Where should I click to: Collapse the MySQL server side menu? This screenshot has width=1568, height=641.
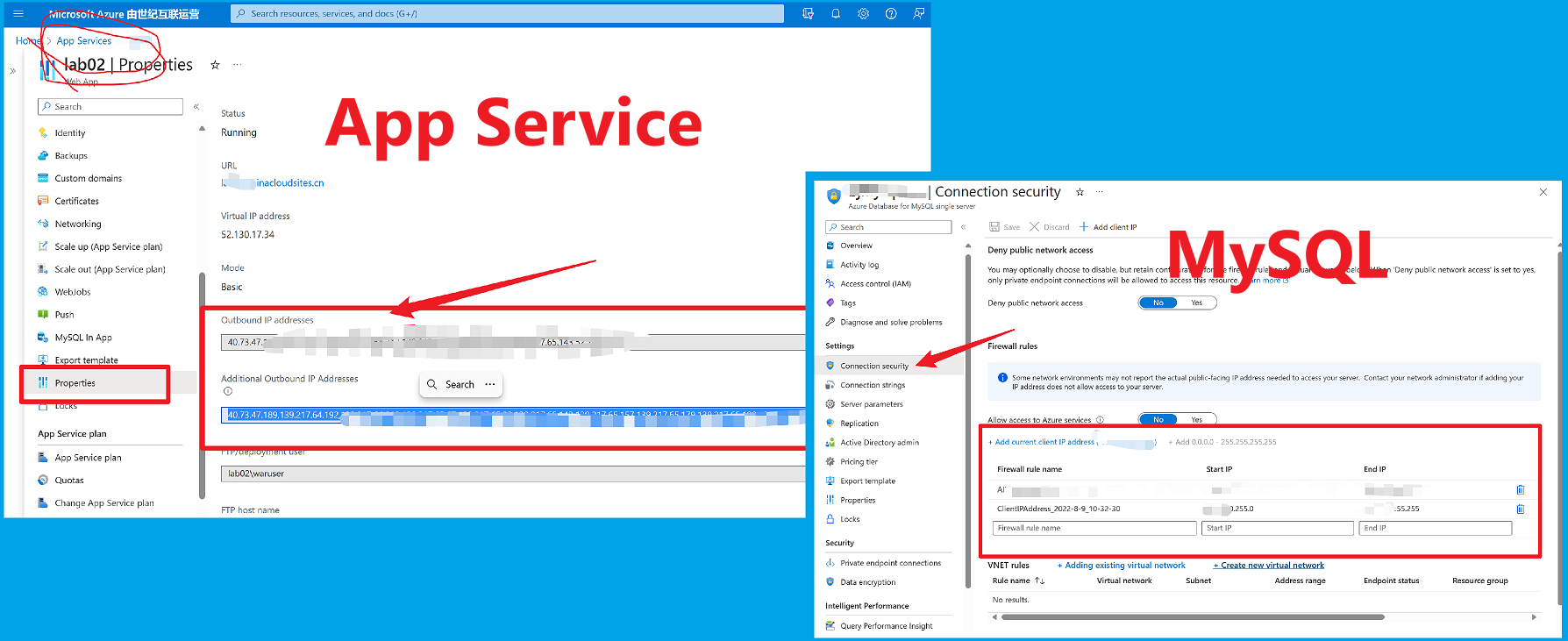pyautogui.click(x=963, y=227)
